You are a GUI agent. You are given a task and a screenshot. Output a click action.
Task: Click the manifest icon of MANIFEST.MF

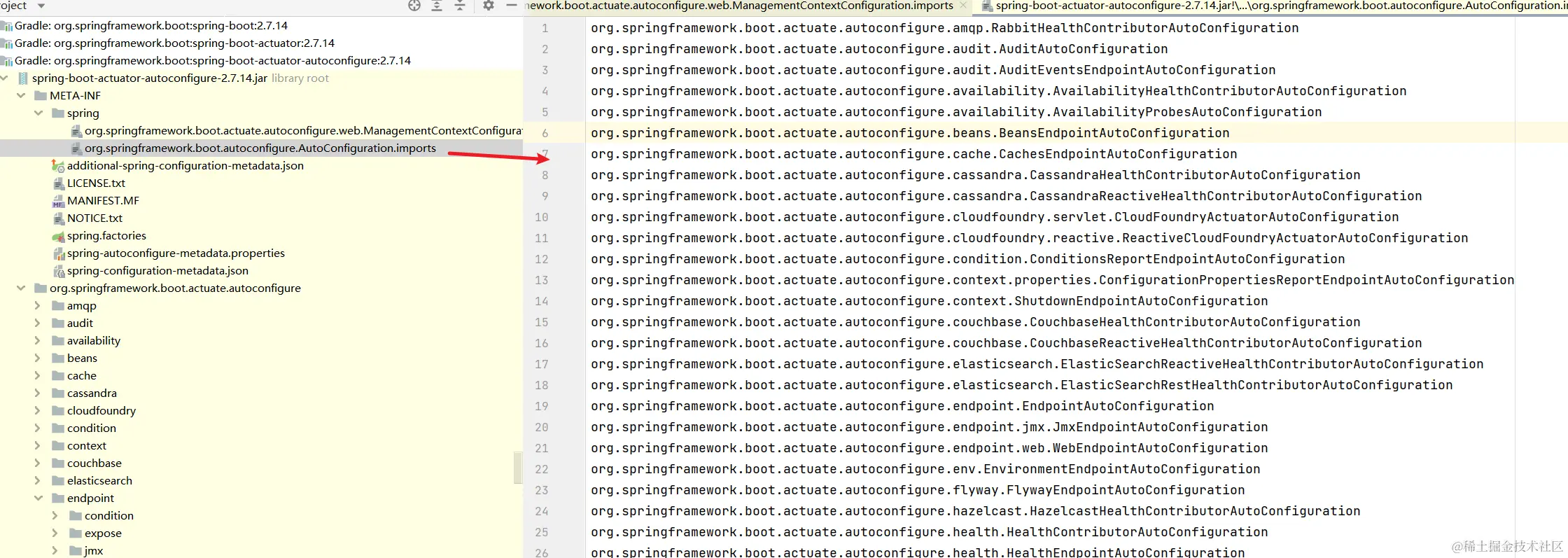pyautogui.click(x=59, y=201)
